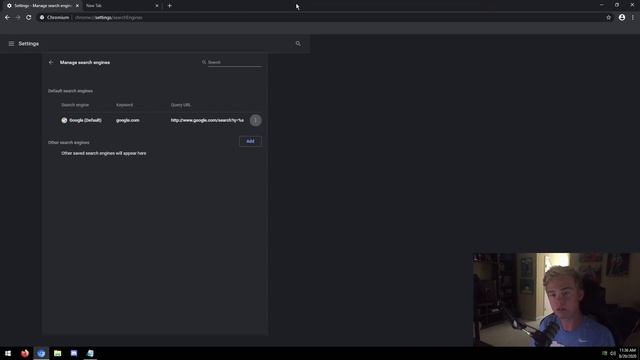The width and height of the screenshot is (640, 360).
Task: Open a new tab with the plus button
Action: 169,6
